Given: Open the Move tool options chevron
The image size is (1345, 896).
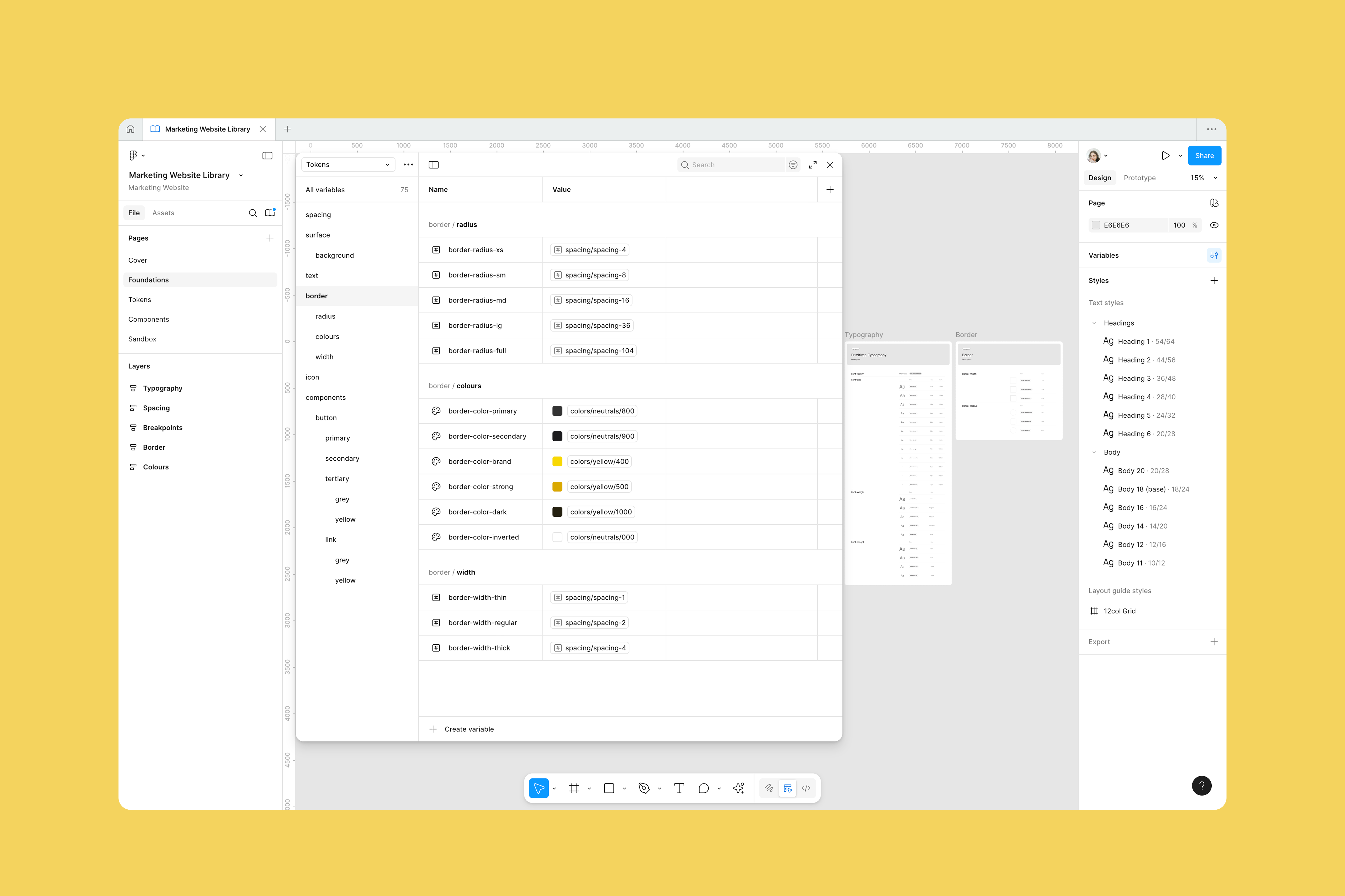Looking at the screenshot, I should point(554,789).
